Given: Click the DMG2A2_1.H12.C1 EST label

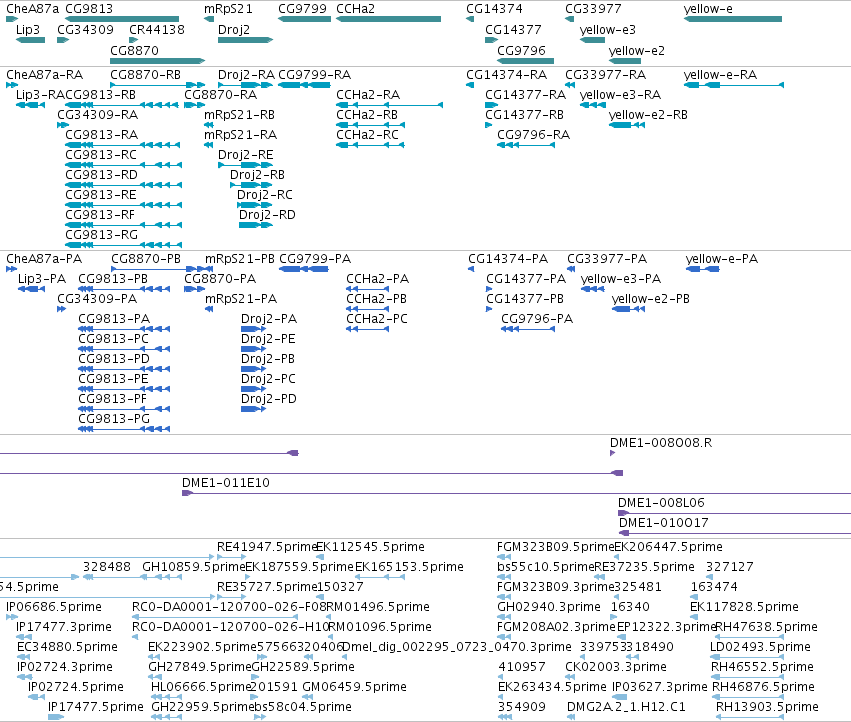Looking at the screenshot, I should coord(626,707).
